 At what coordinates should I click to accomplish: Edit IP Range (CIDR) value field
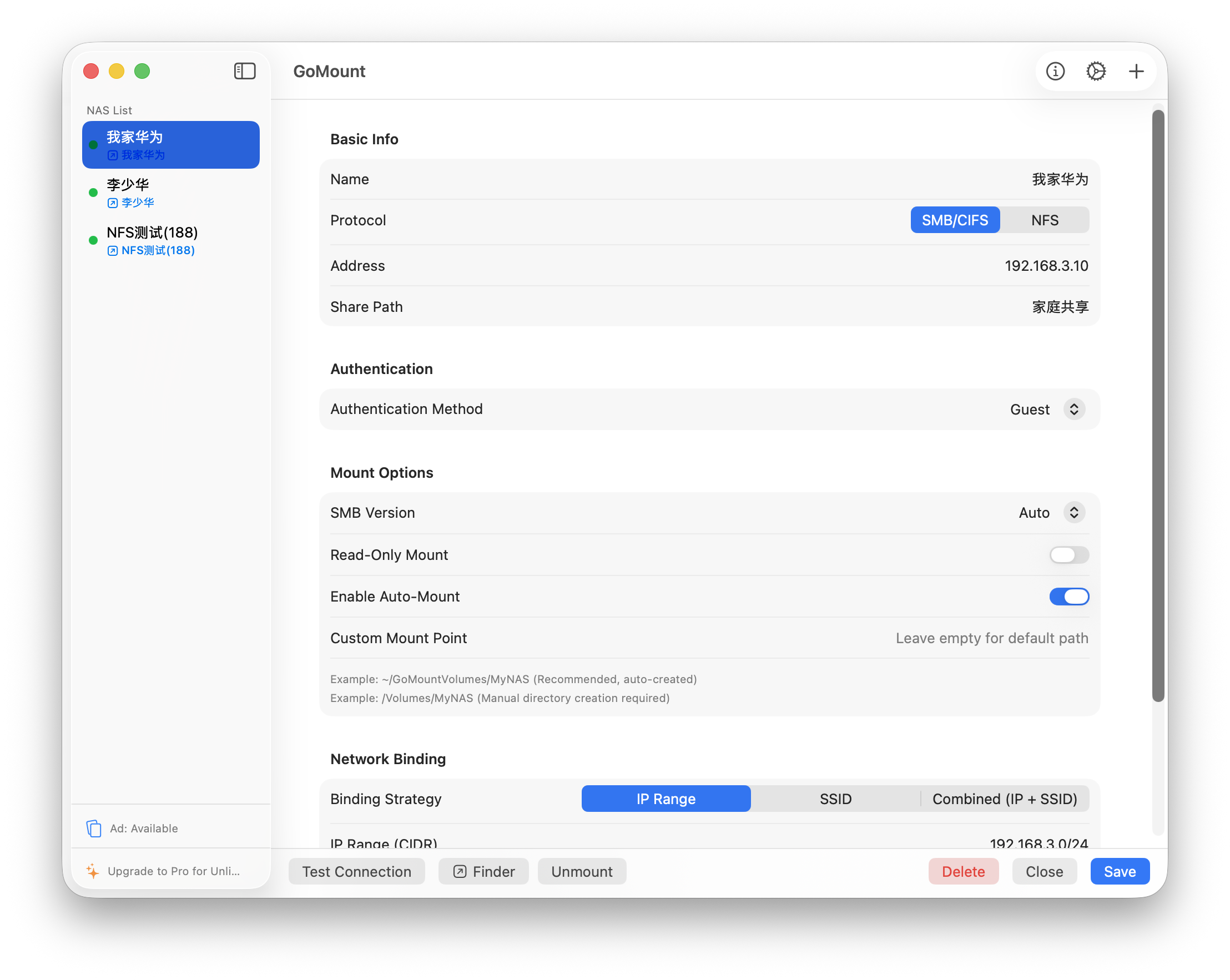(x=1039, y=843)
